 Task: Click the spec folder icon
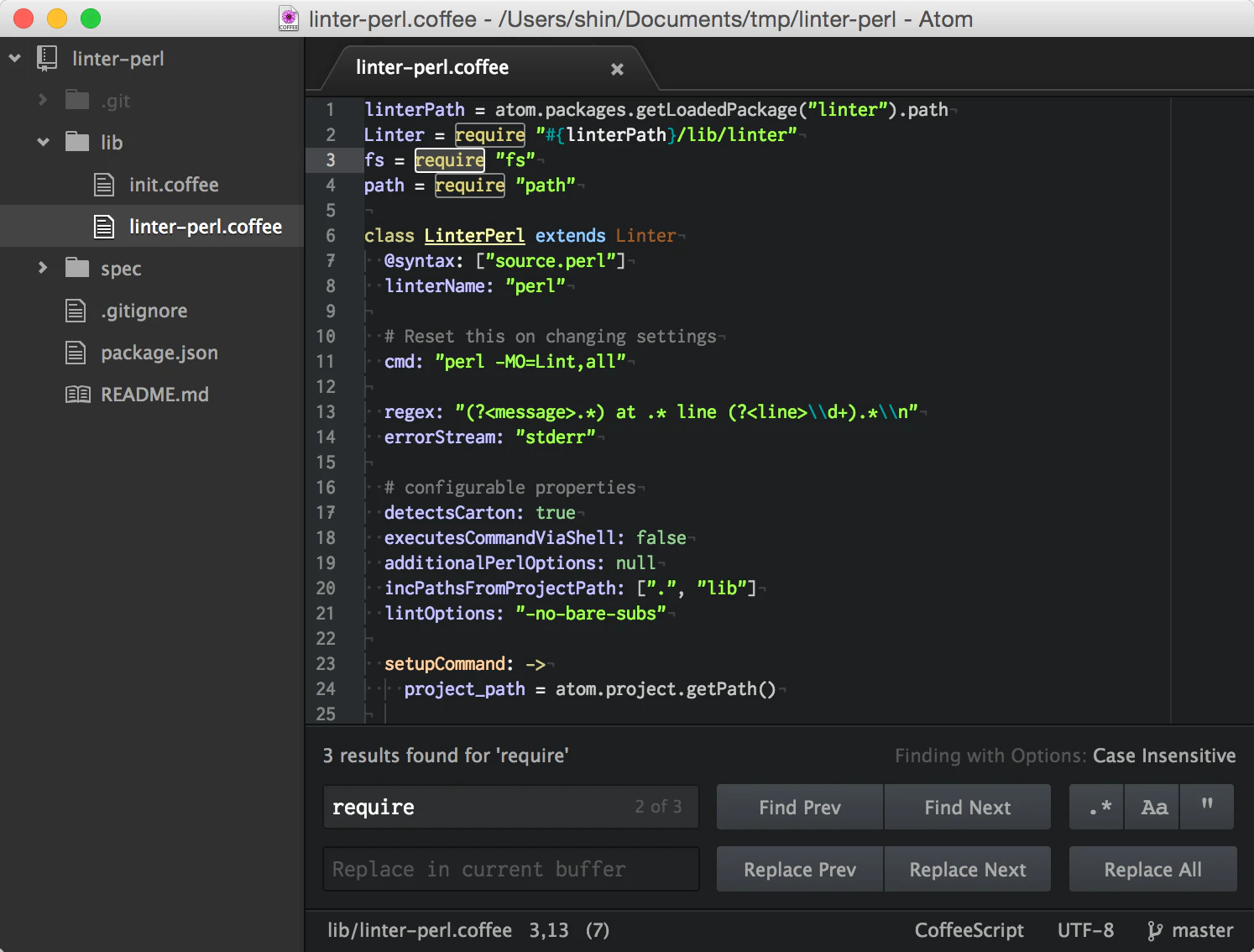pos(77,268)
